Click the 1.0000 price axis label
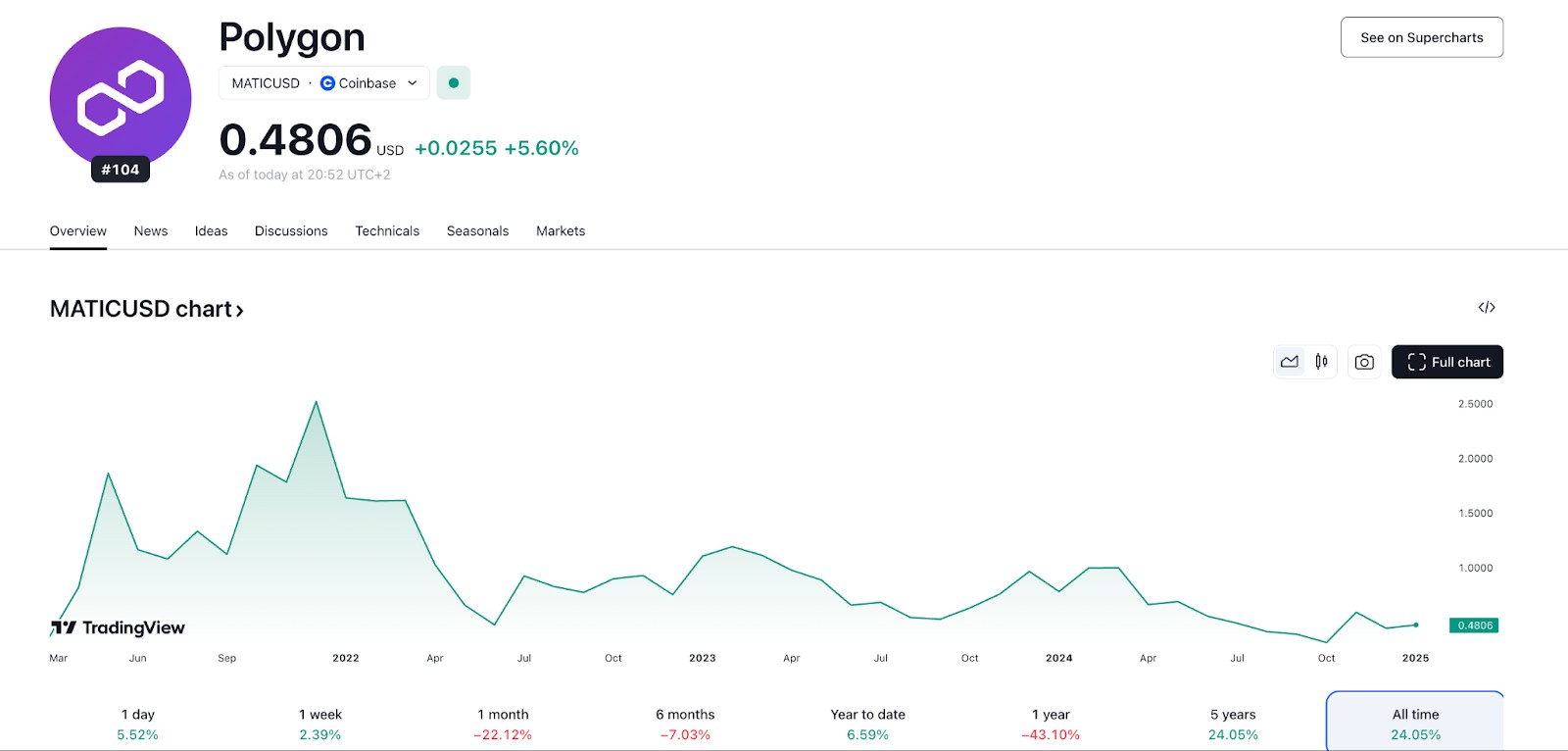Image resolution: width=1568 pixels, height=751 pixels. click(1475, 568)
